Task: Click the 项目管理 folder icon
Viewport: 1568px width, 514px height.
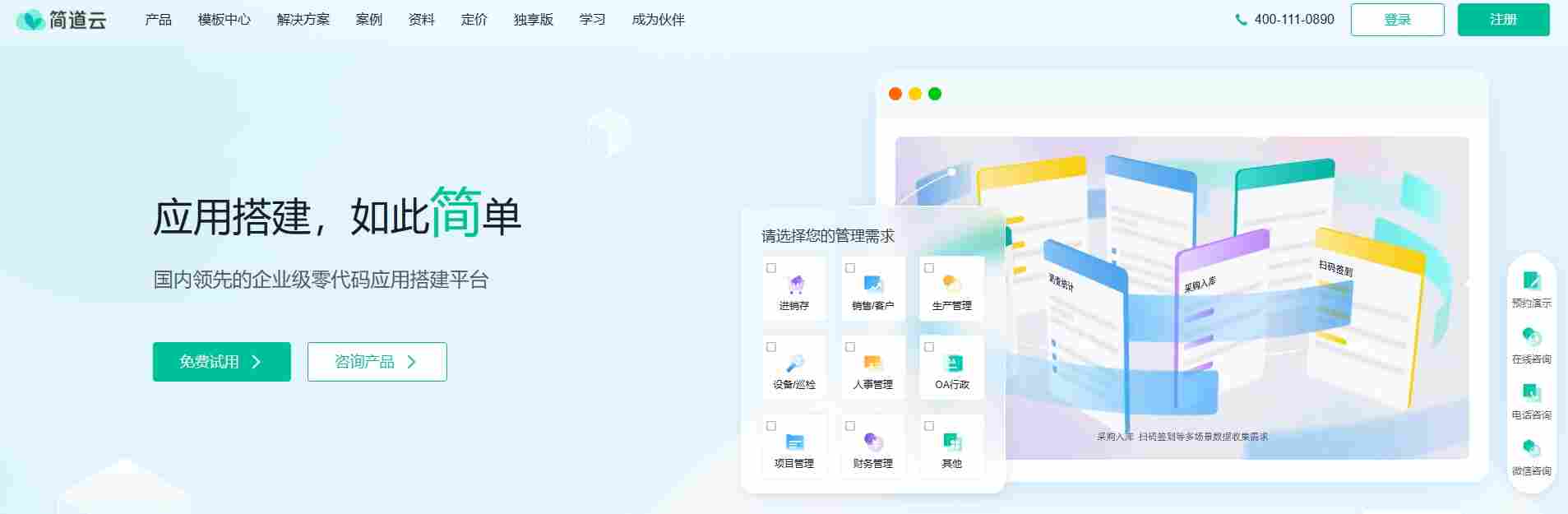Action: [795, 442]
